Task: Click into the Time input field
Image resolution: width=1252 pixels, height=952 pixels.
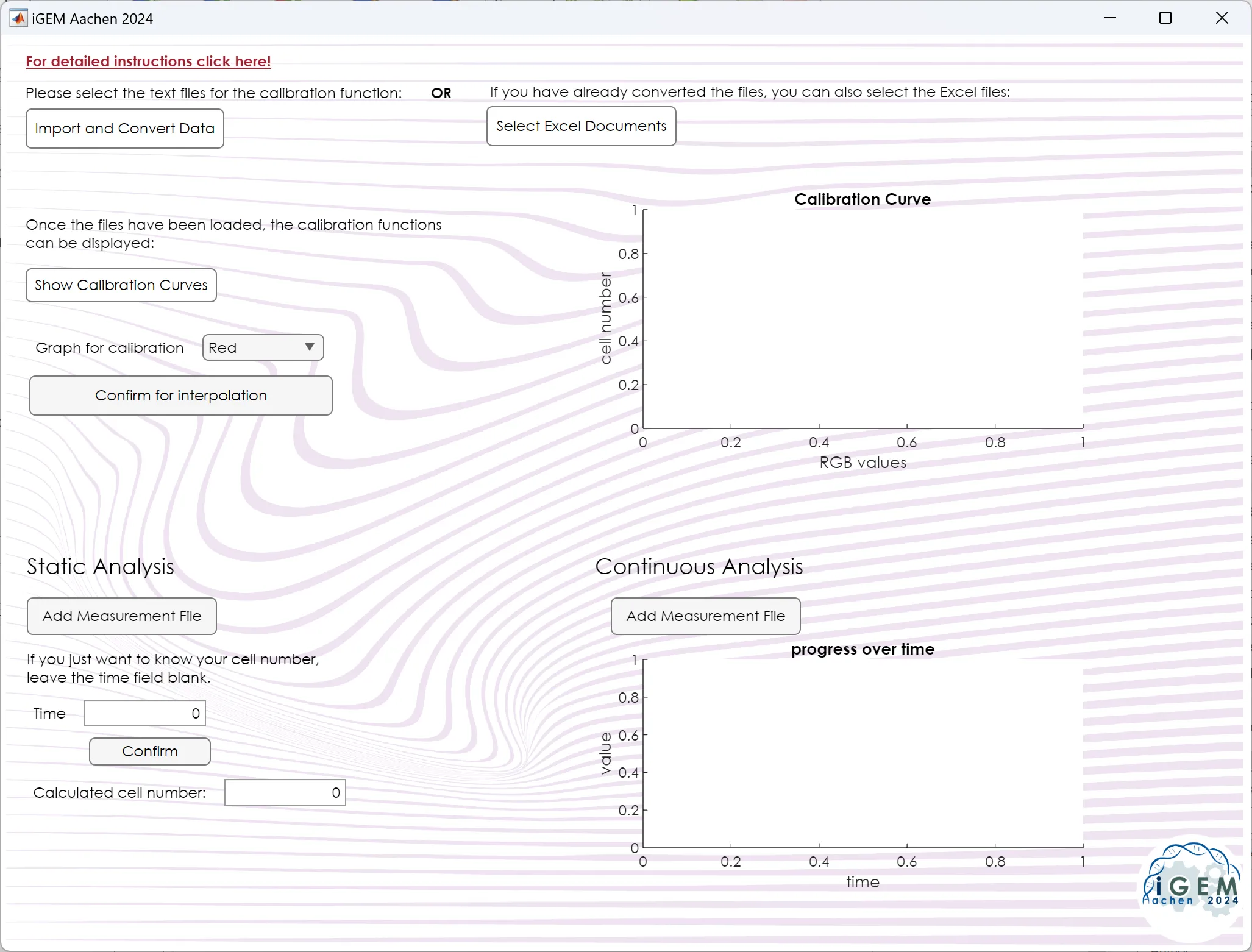Action: click(144, 714)
